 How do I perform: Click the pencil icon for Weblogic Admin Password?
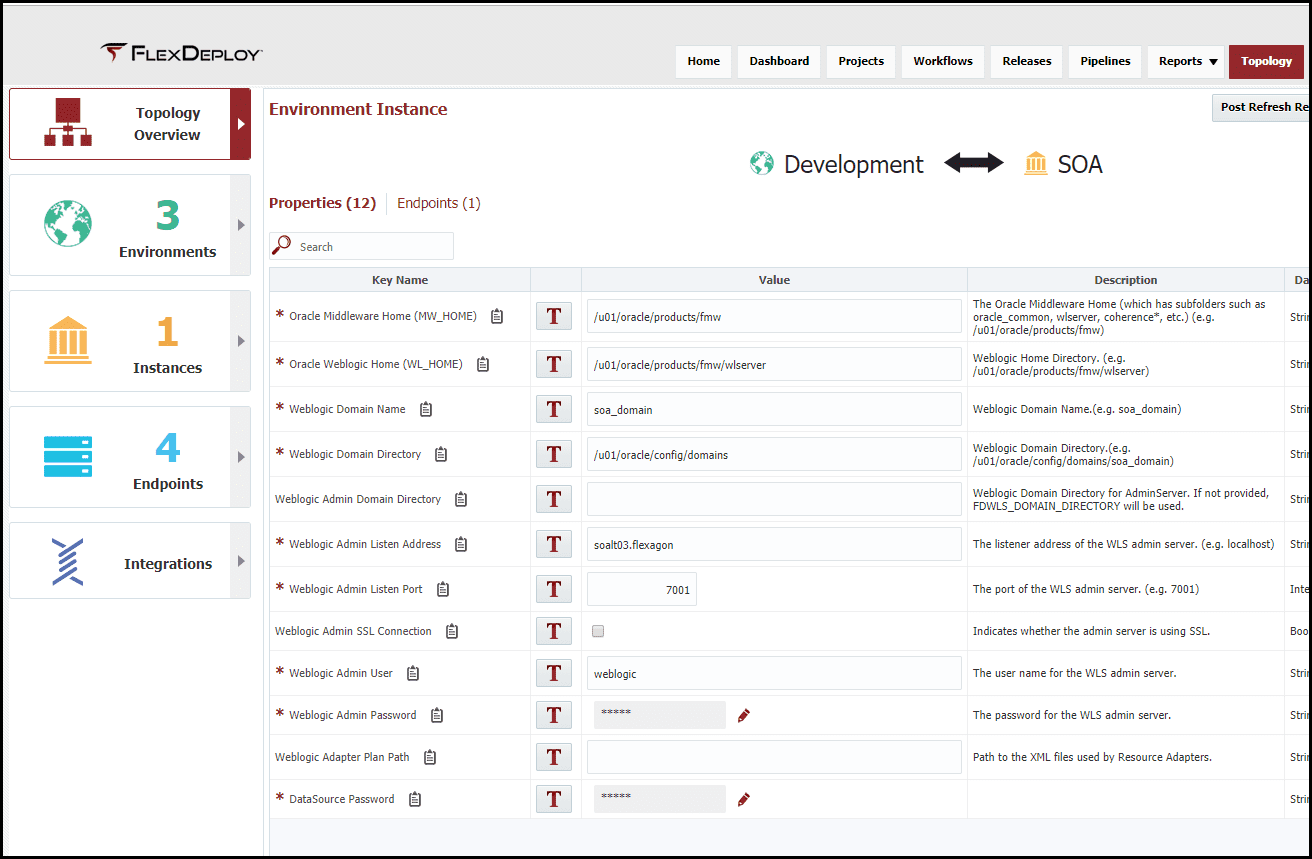point(743,715)
